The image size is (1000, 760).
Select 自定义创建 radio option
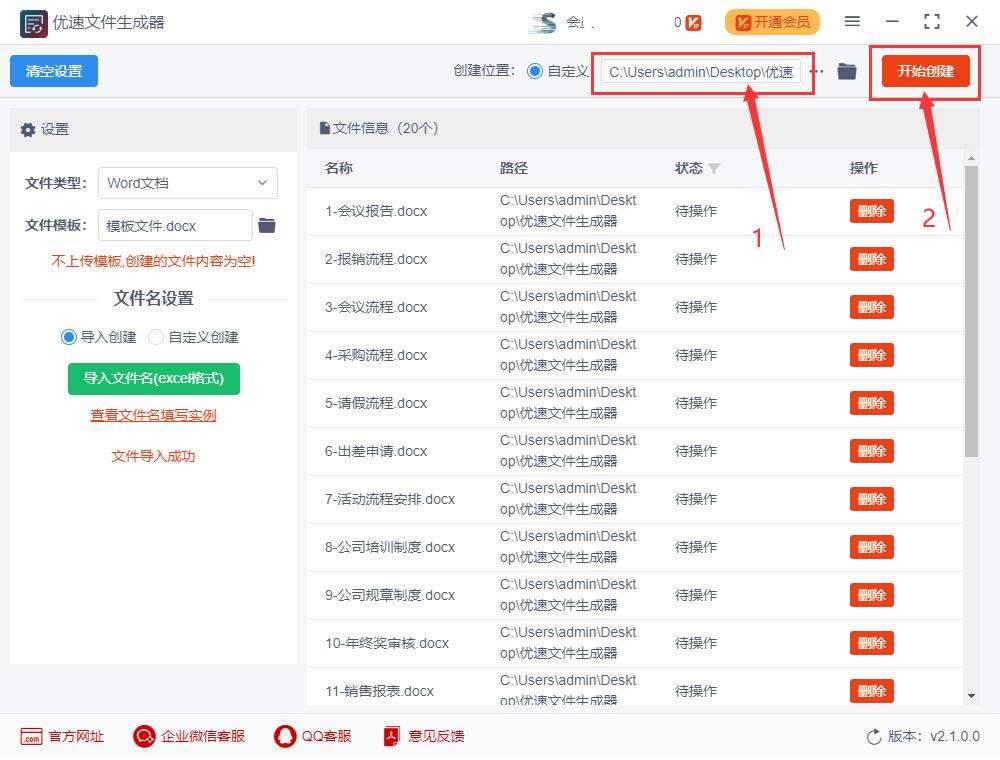pos(156,337)
